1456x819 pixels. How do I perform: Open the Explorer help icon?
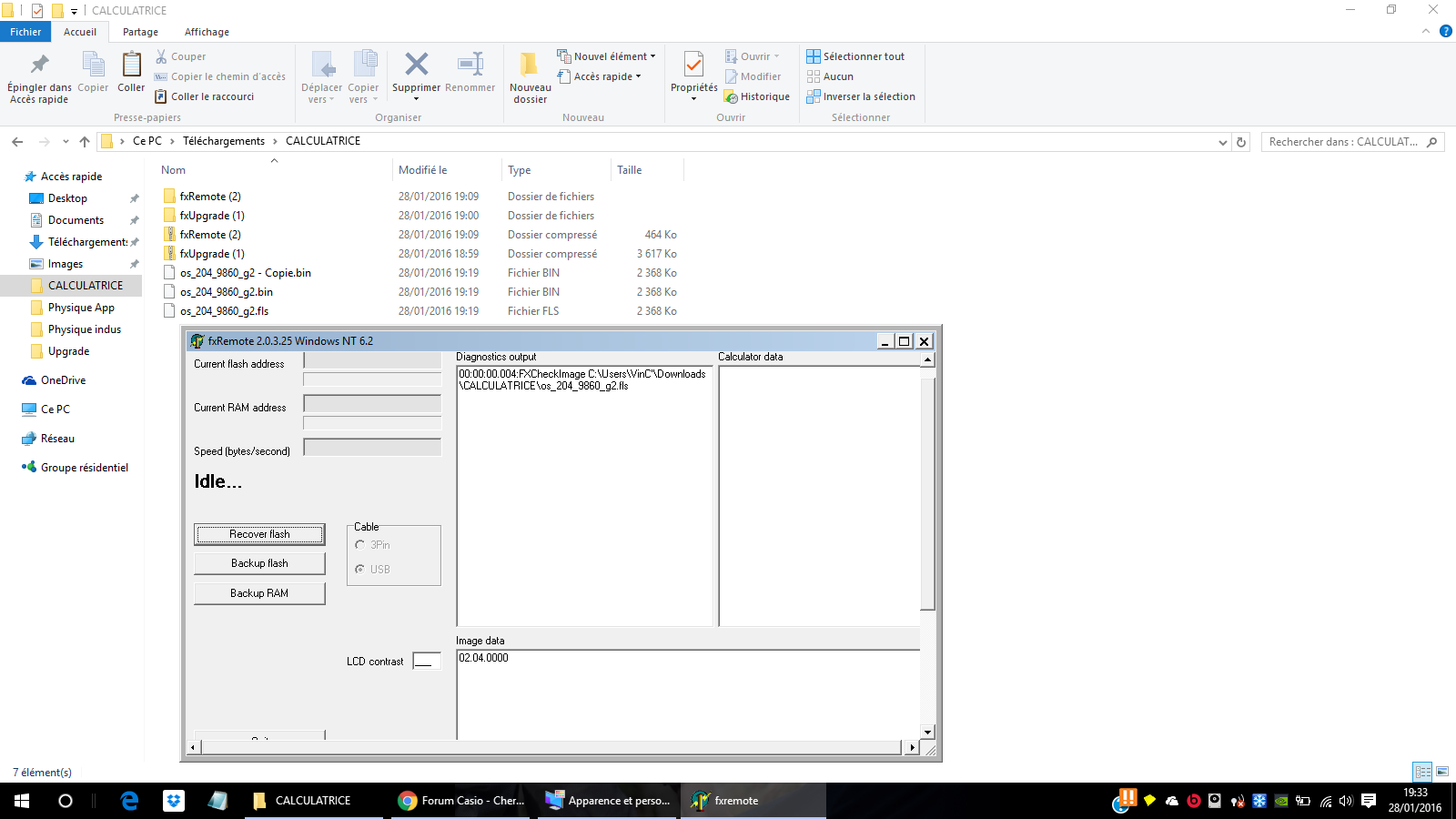[x=1445, y=31]
